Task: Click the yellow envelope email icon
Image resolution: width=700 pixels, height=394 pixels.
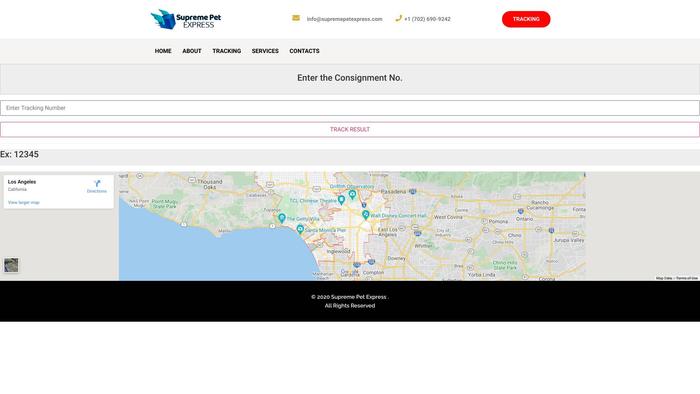Action: [x=296, y=18]
